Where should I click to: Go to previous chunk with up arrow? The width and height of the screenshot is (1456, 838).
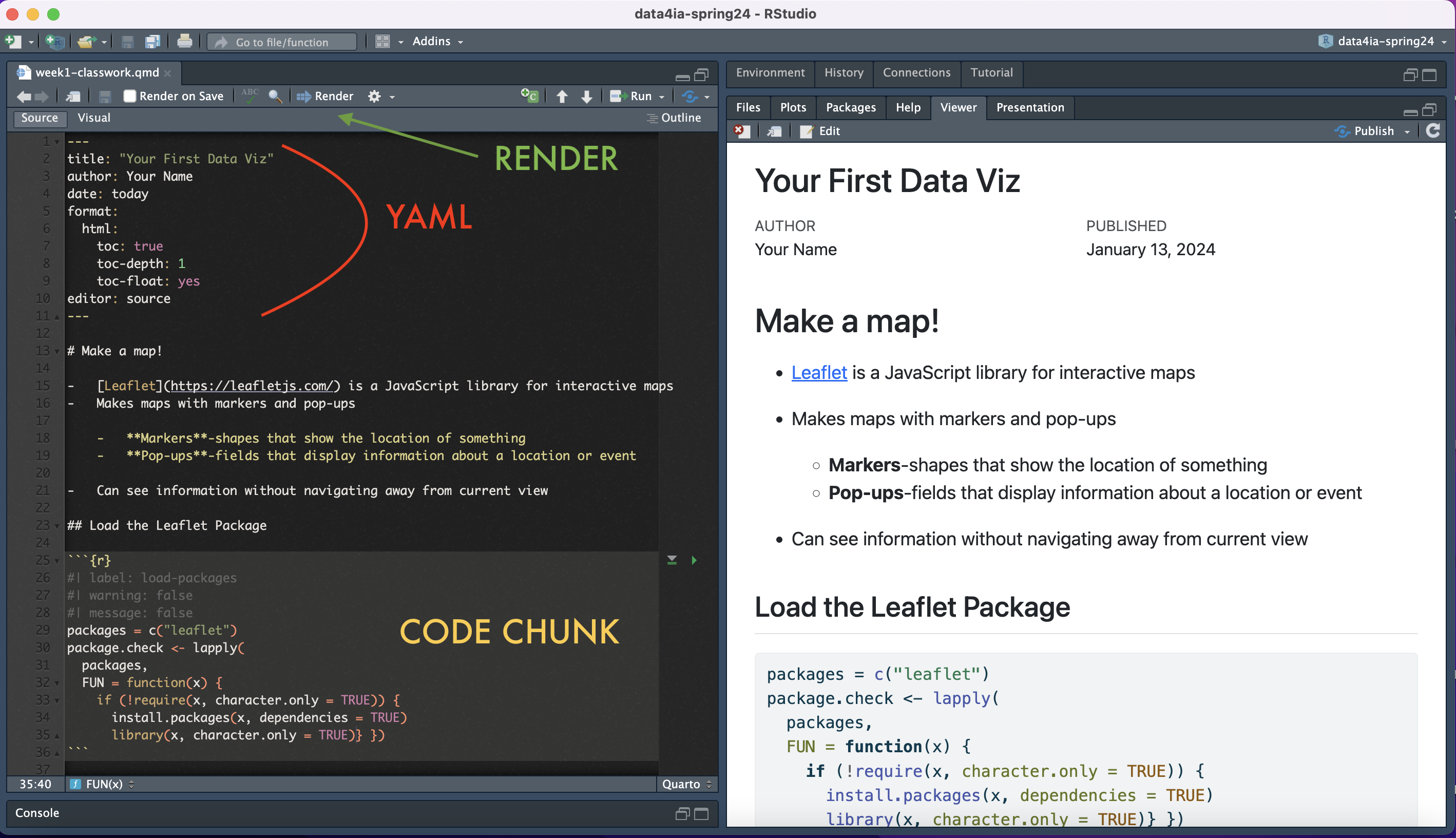click(562, 96)
